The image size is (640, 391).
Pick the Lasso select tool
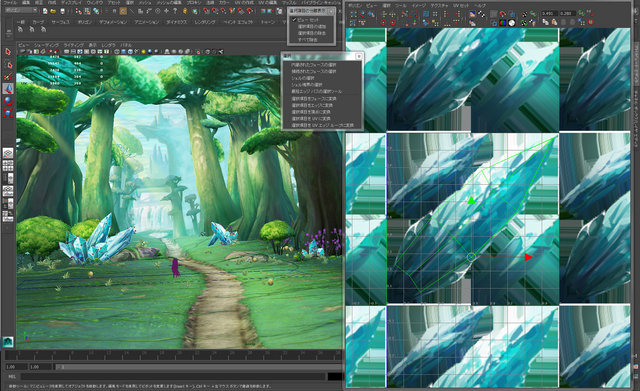pos(8,64)
